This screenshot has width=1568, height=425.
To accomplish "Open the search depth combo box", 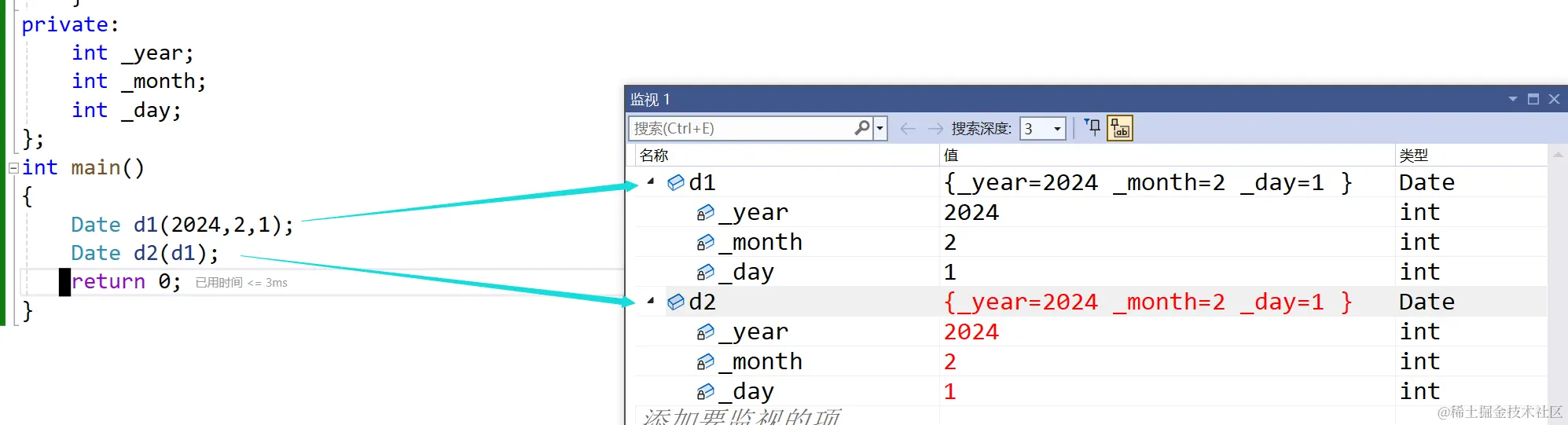I will point(1043,129).
